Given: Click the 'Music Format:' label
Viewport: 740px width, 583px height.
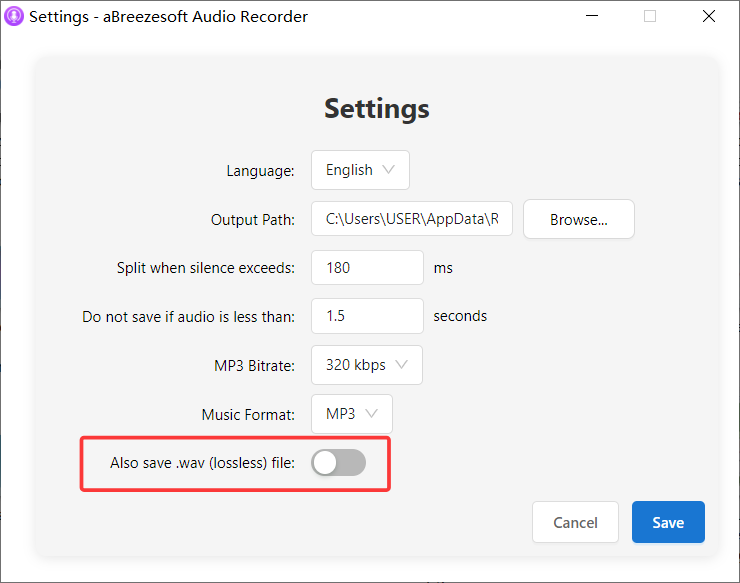Looking at the screenshot, I should point(248,414).
